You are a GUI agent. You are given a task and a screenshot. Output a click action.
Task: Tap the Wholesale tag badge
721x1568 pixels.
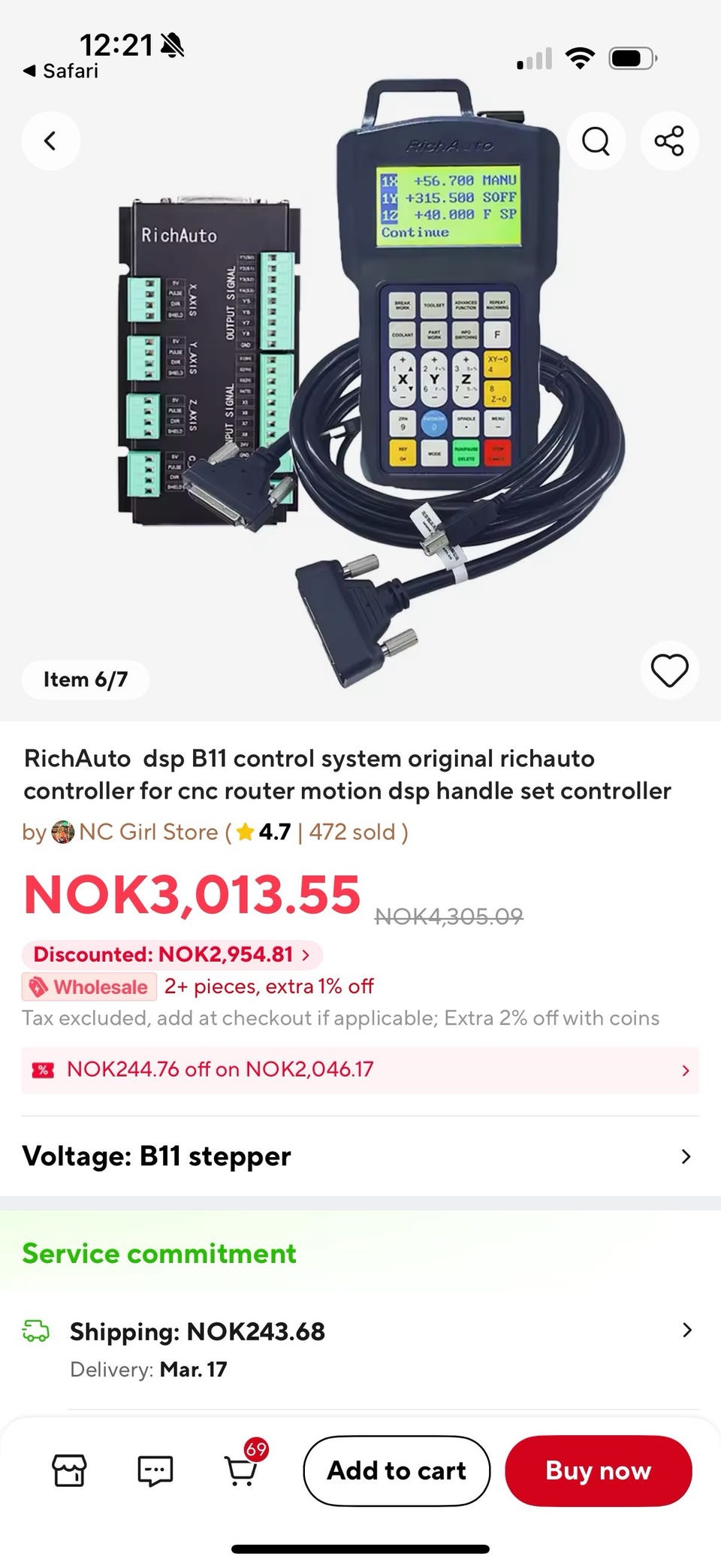(x=89, y=986)
